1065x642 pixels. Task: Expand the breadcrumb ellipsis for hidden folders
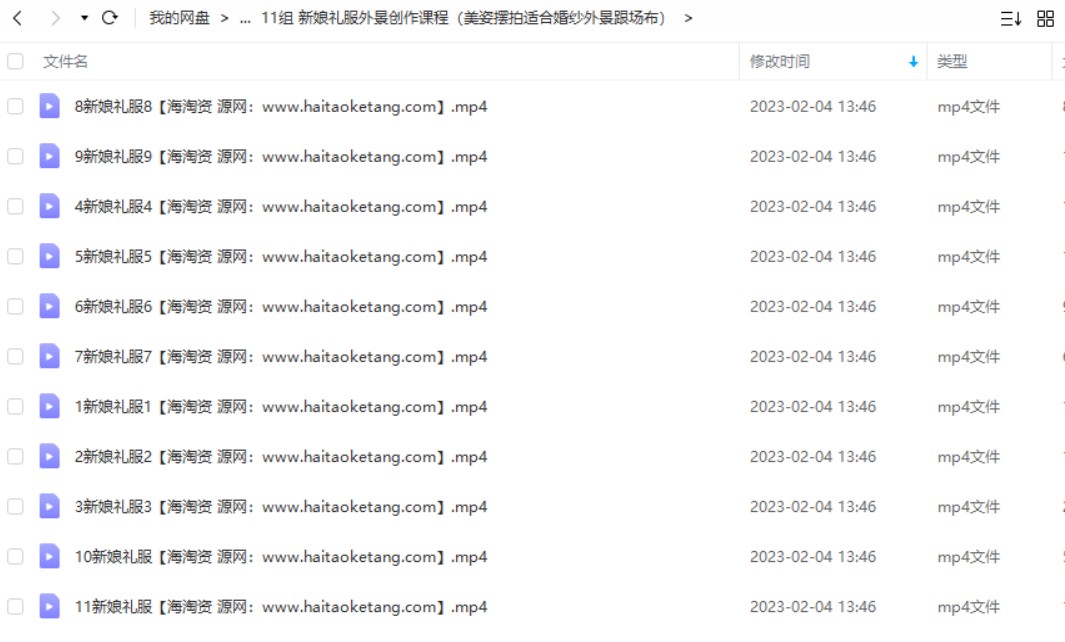click(x=245, y=18)
